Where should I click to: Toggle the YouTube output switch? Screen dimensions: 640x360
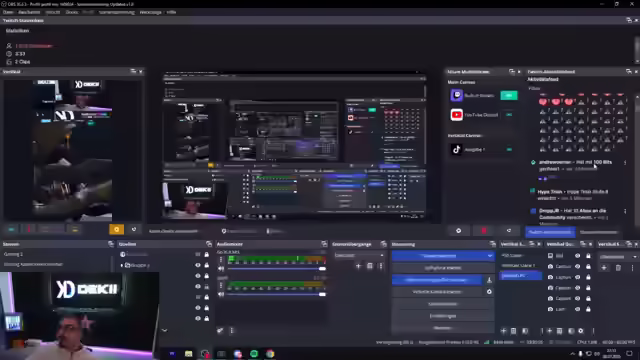(x=509, y=115)
